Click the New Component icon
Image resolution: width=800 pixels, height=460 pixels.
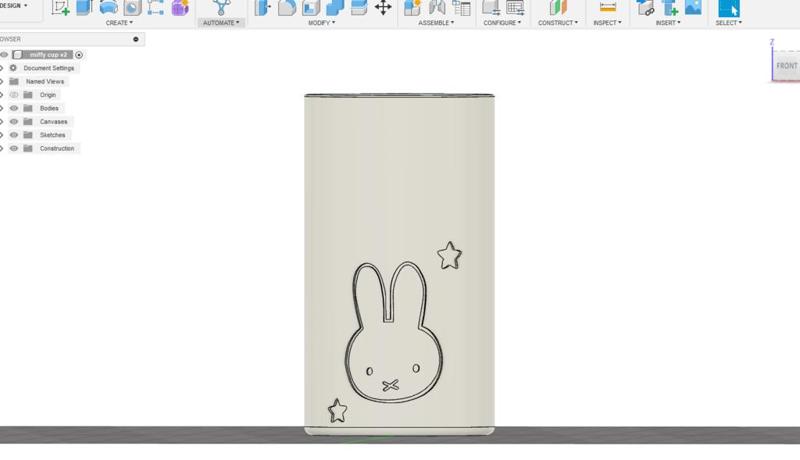tap(412, 7)
